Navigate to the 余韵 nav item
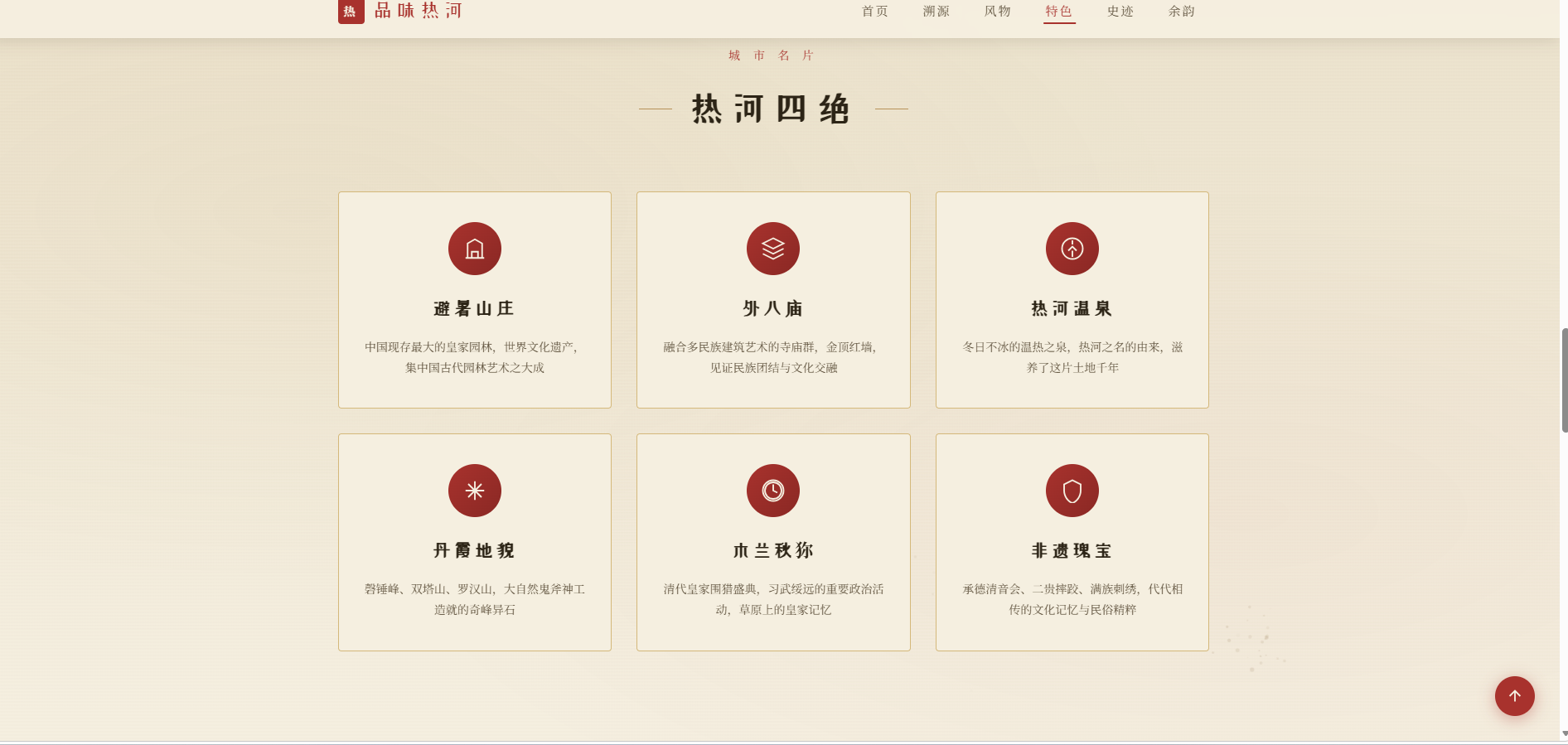This screenshot has height=745, width=1568. [1182, 12]
